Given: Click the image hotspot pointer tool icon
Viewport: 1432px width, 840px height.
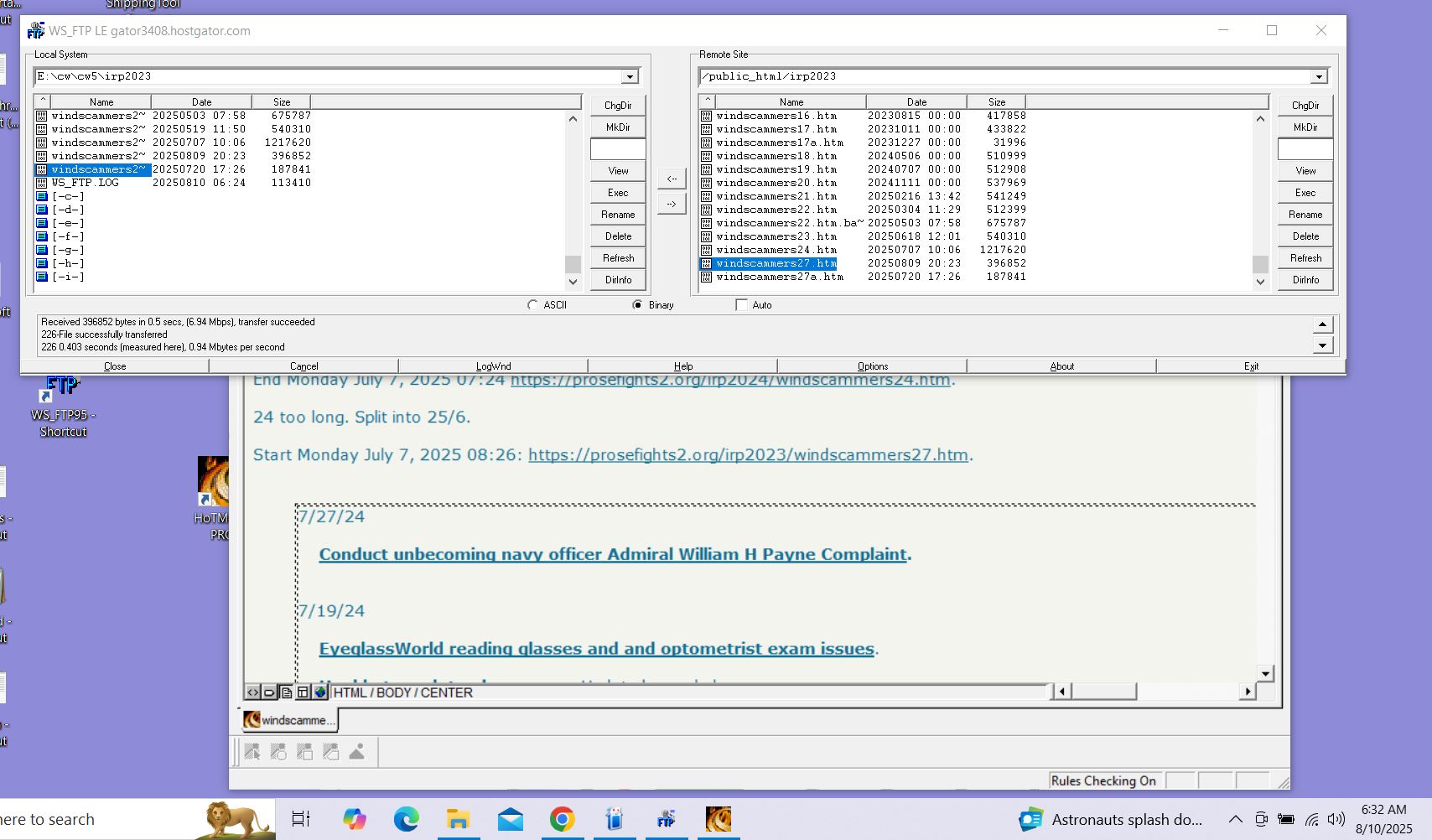Looking at the screenshot, I should 252,752.
